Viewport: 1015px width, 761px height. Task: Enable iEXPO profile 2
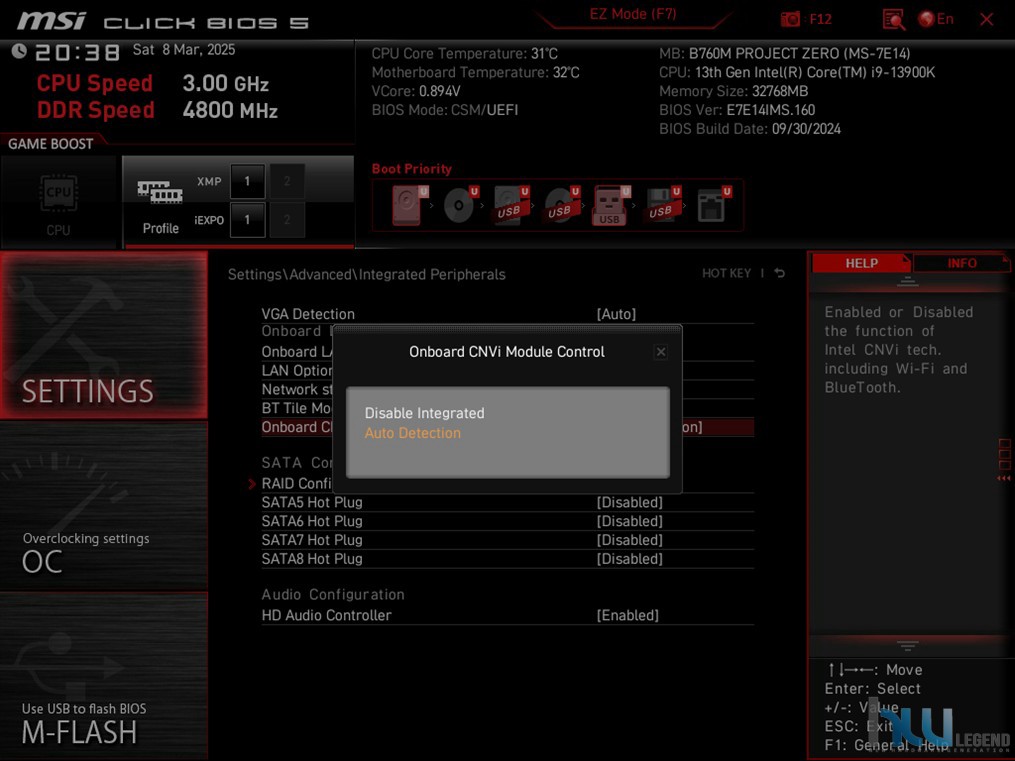point(287,220)
